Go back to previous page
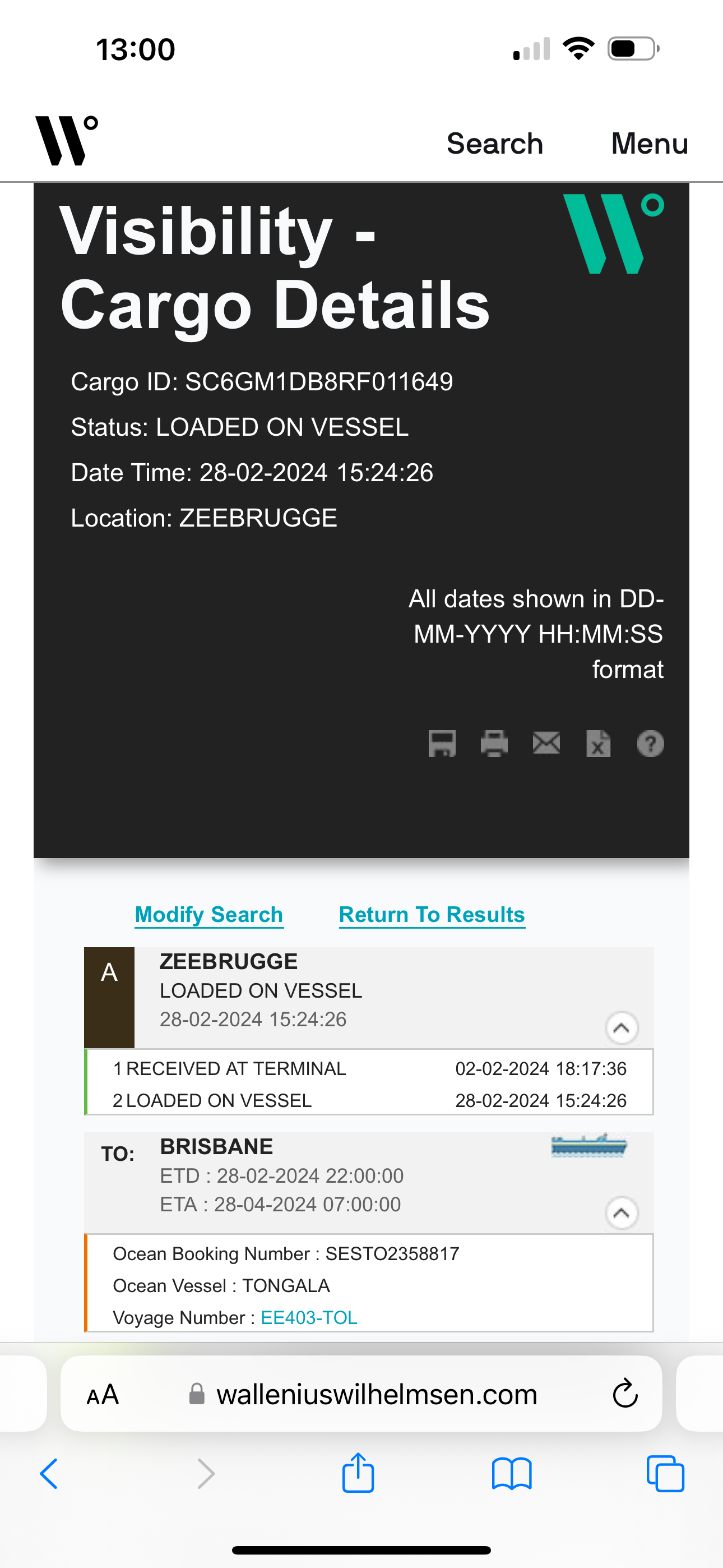This screenshot has width=723, height=1568. [49, 1474]
